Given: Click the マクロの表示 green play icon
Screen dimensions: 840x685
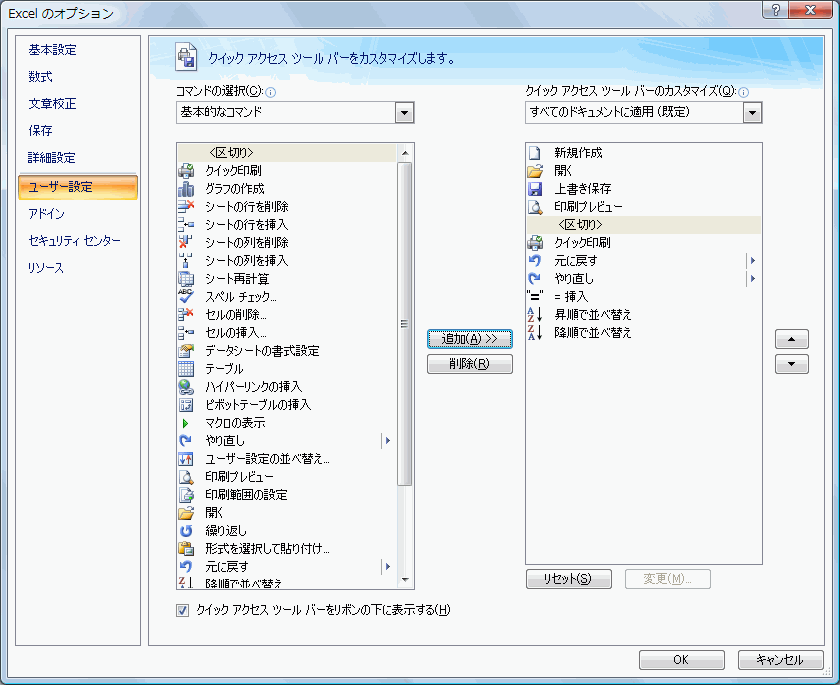Looking at the screenshot, I should coord(186,423).
